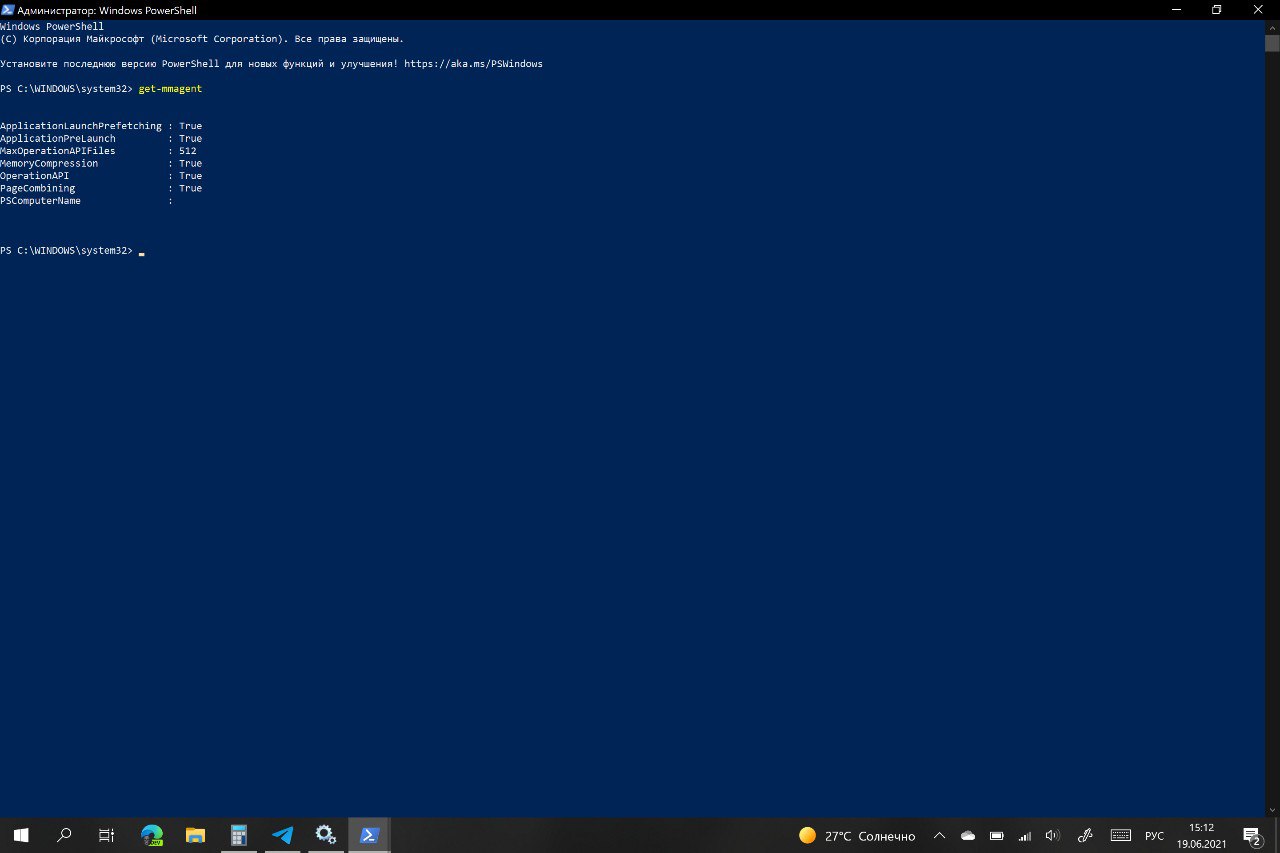Click the last prompt PS C:\WINDOWS\system32>
Screen dimensions: 1280x853
[x=66, y=251]
